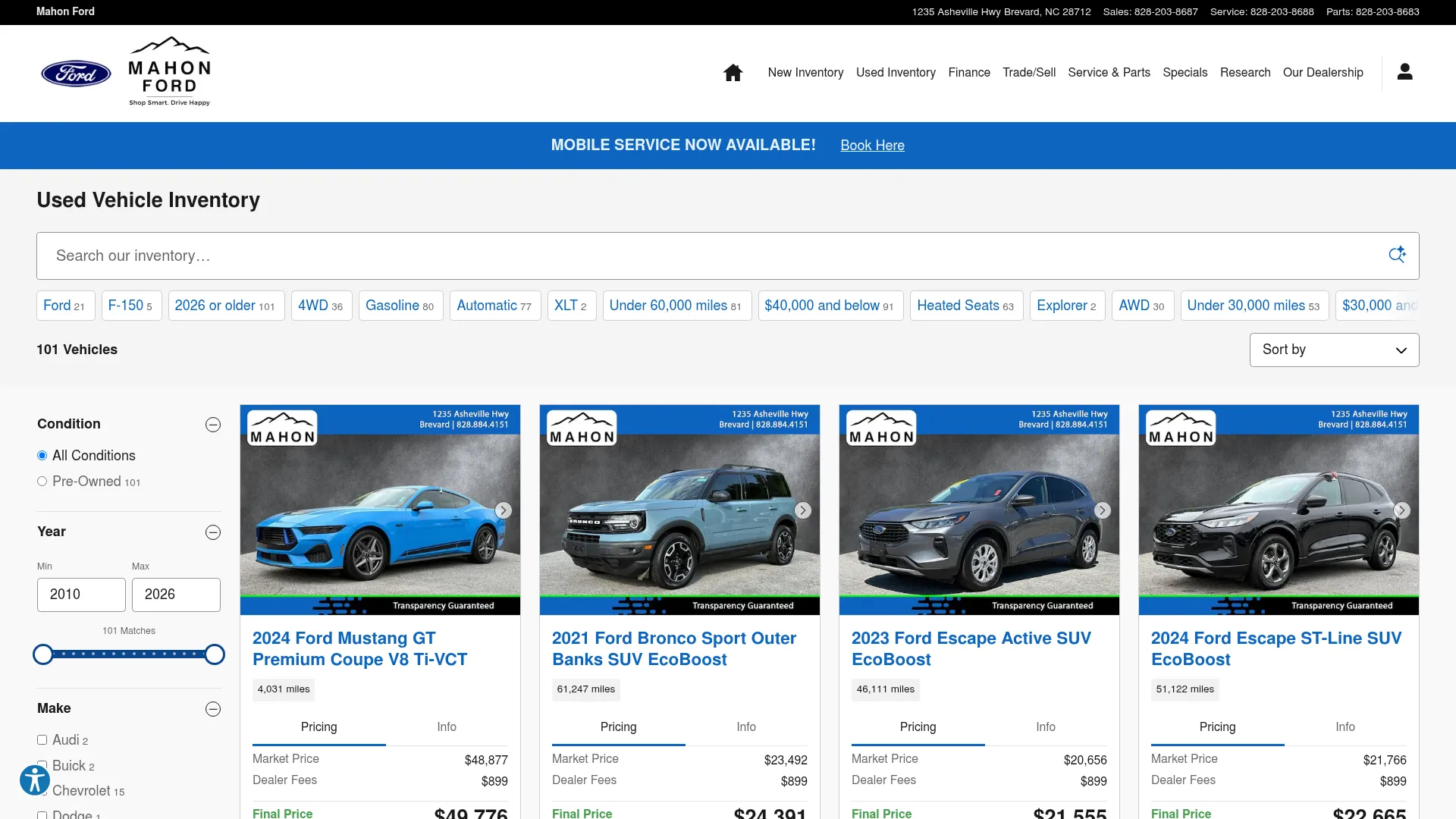Click the year slider minimum handle

(43, 654)
